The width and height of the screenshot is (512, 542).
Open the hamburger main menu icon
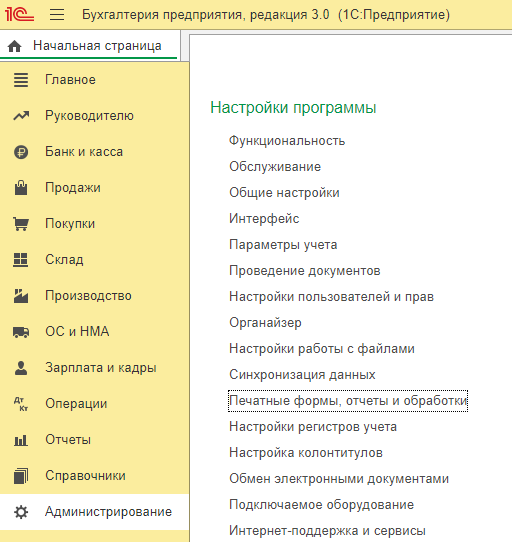pyautogui.click(x=57, y=15)
